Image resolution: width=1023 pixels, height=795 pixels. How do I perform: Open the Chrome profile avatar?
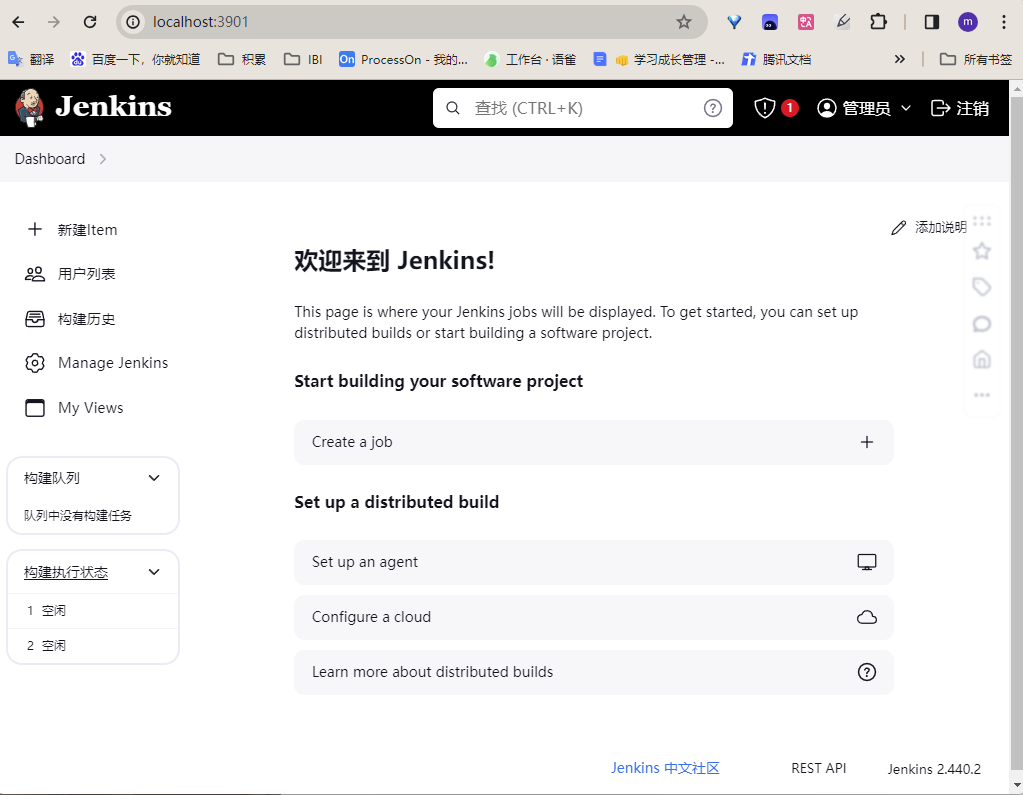point(968,22)
